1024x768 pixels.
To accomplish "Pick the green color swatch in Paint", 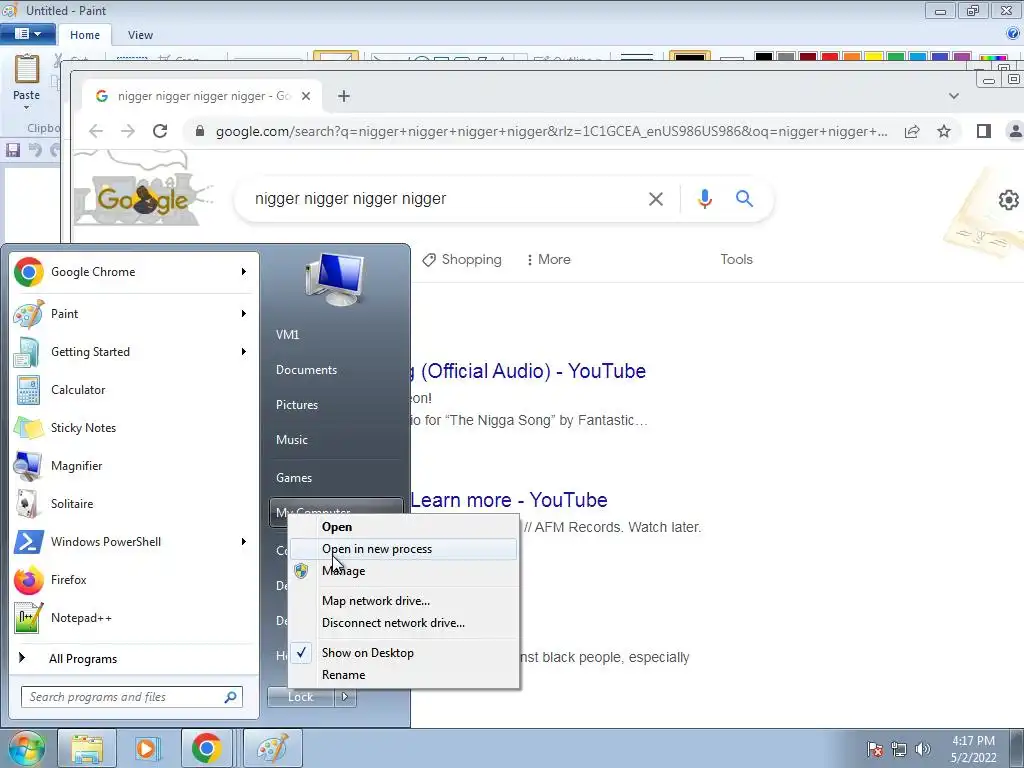I will [896, 57].
